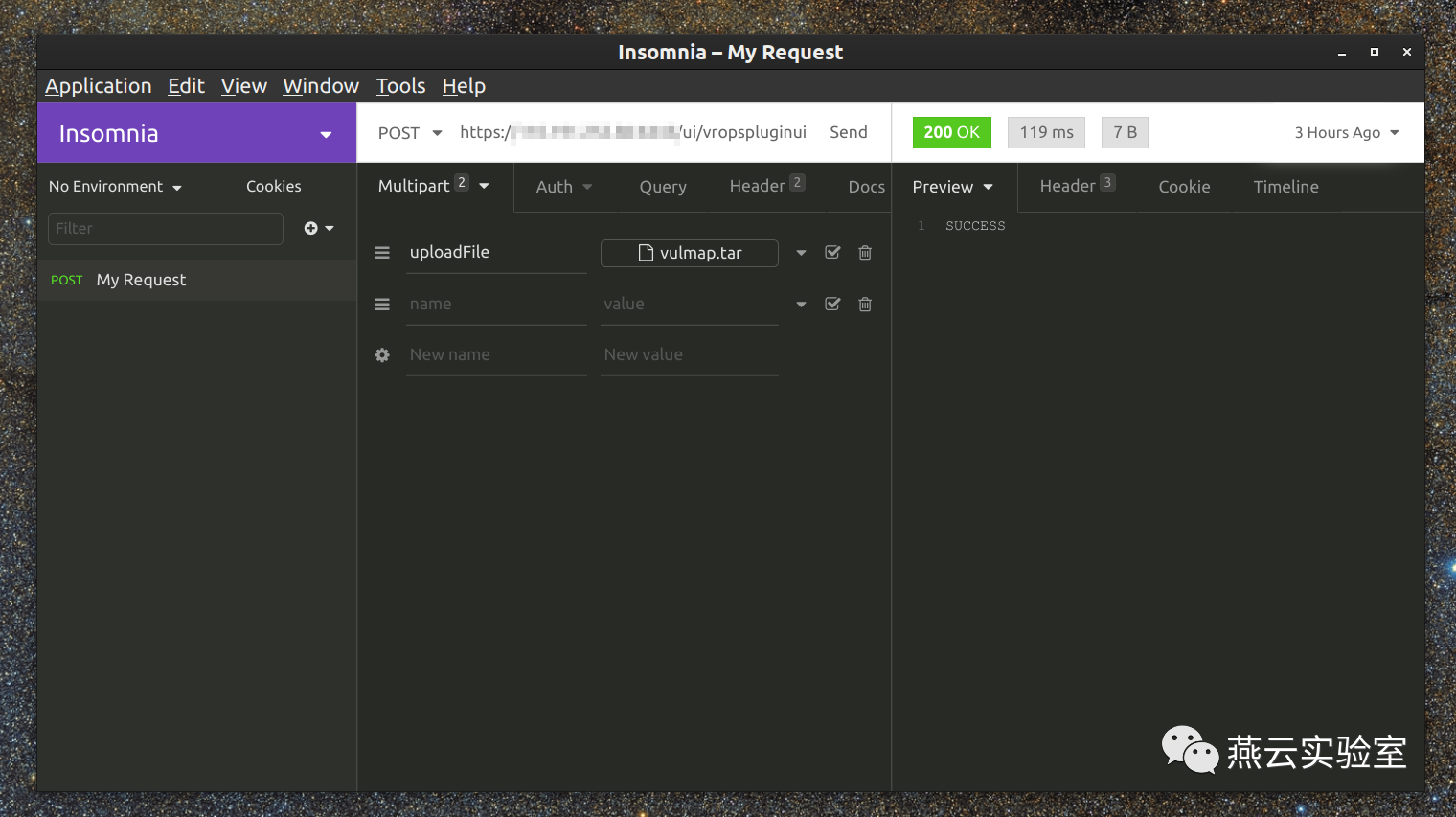The height and width of the screenshot is (817, 1456).
Task: Open the Auth type dropdown tab
Action: 564,187
